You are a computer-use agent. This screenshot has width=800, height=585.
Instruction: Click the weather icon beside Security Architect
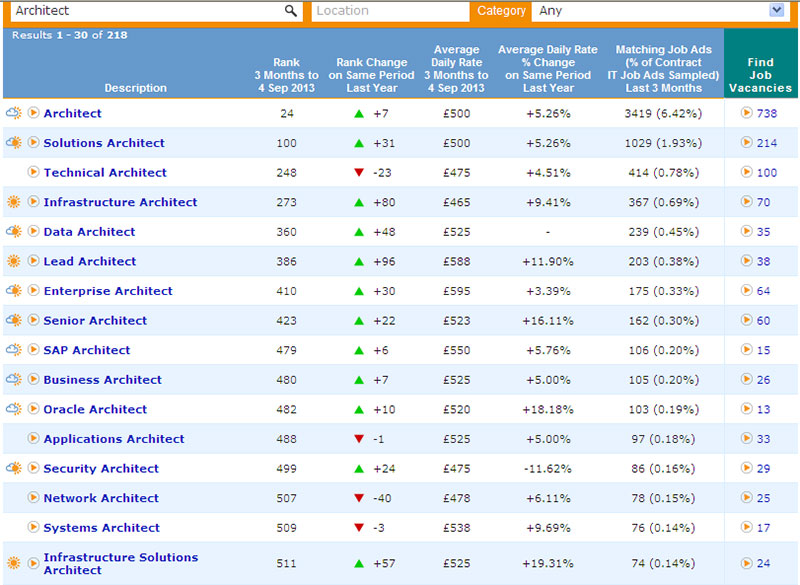14,468
